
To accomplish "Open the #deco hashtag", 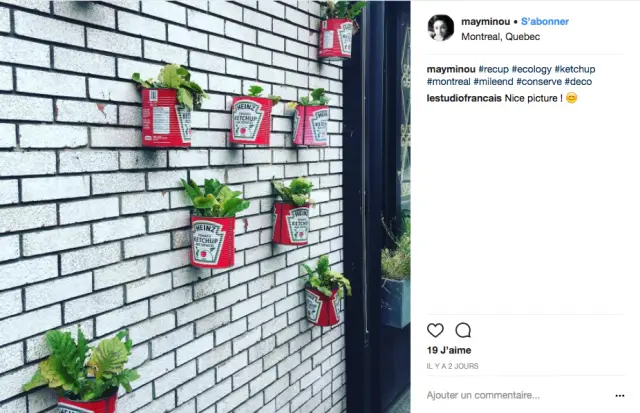I will coord(578,82).
